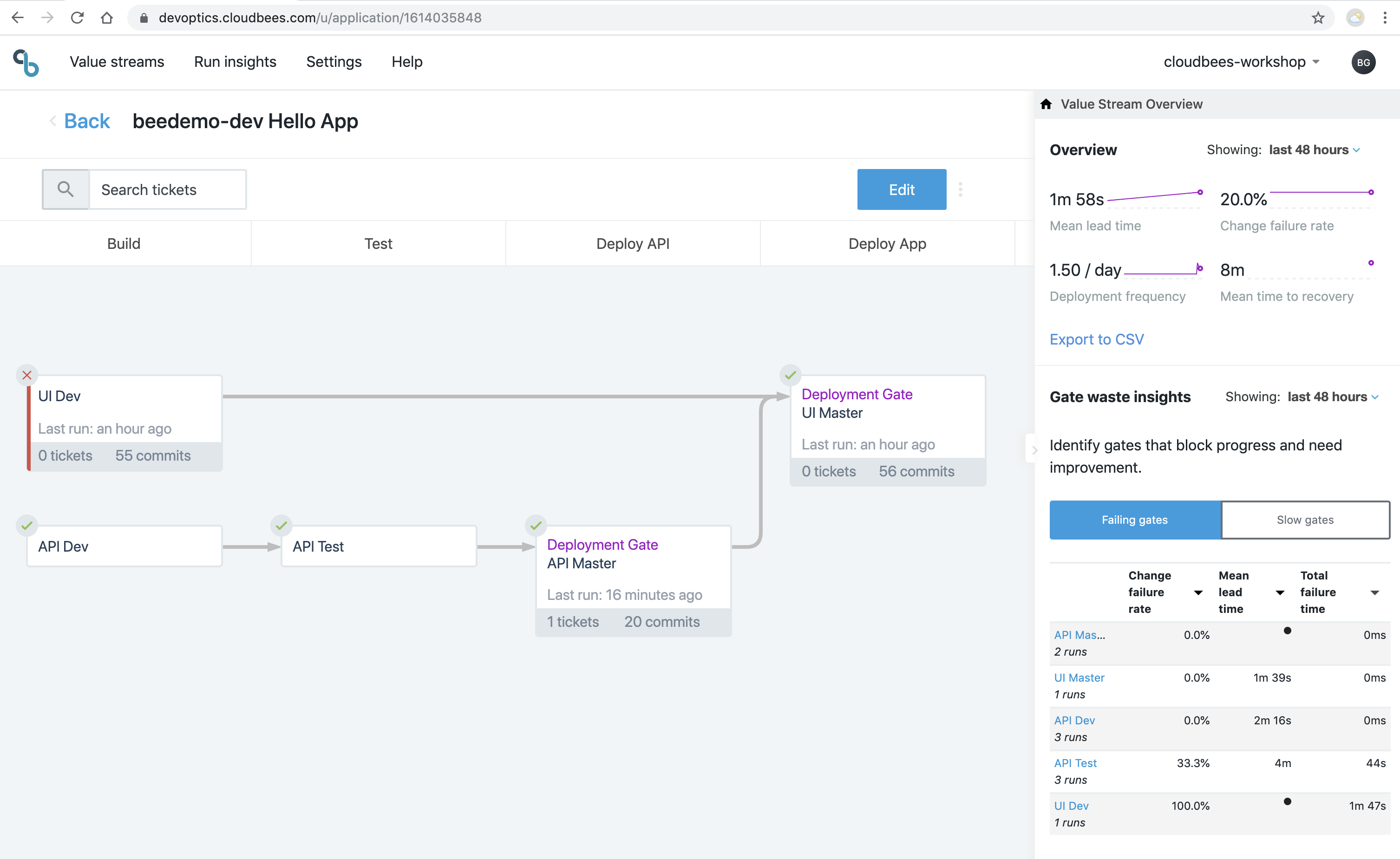Click the Export to CSV link
The height and width of the screenshot is (859, 1400).
click(x=1097, y=338)
